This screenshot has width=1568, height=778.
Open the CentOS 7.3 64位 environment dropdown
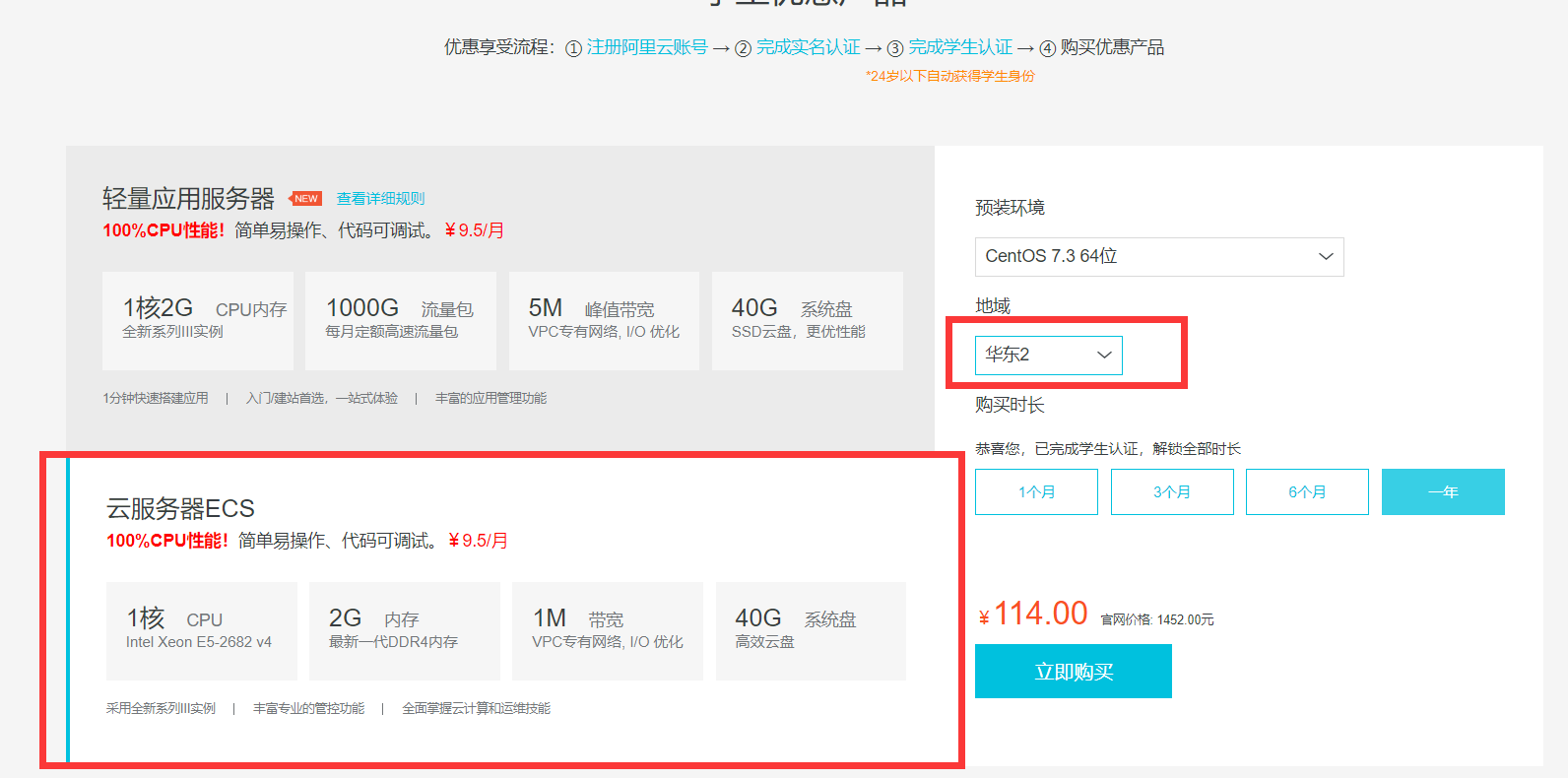click(x=1159, y=256)
